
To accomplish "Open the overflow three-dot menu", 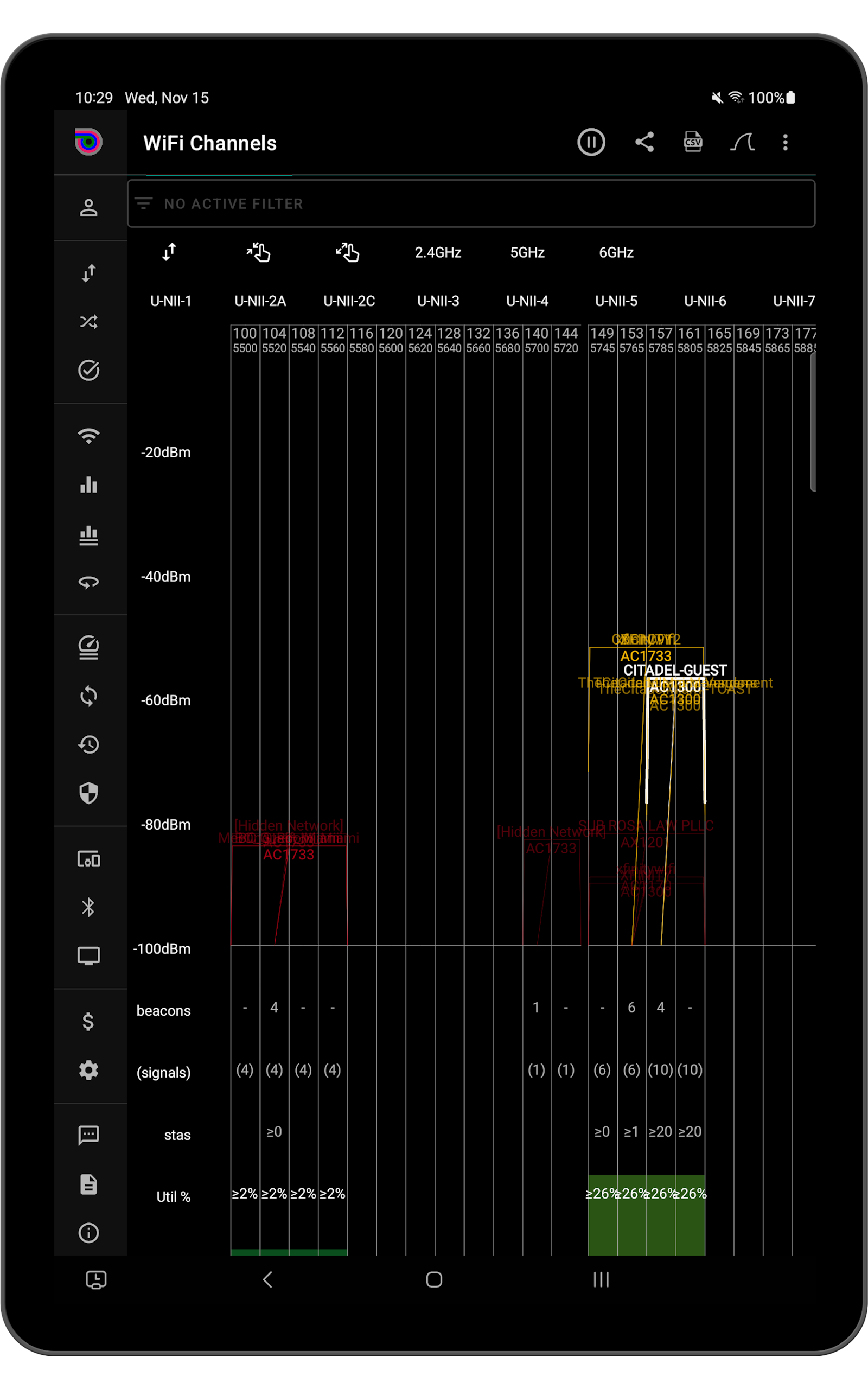I will (786, 142).
